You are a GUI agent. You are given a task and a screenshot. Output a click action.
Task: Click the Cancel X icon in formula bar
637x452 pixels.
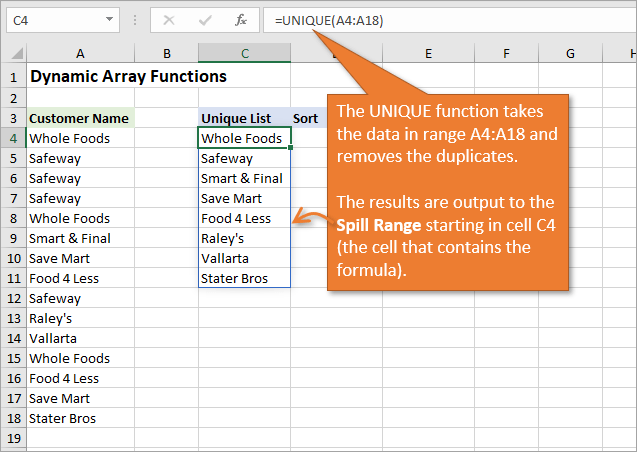(x=168, y=20)
